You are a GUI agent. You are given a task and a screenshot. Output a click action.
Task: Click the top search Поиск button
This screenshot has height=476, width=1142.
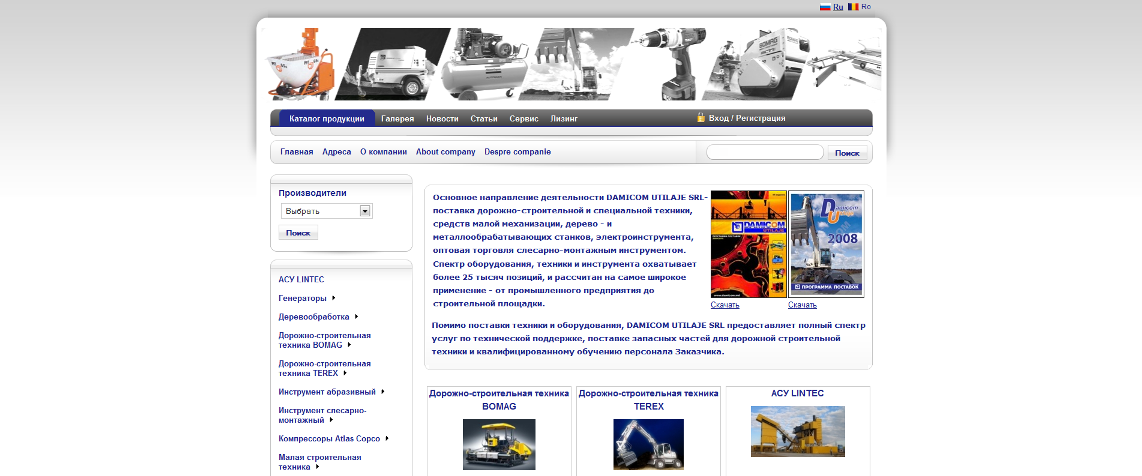tap(847, 153)
